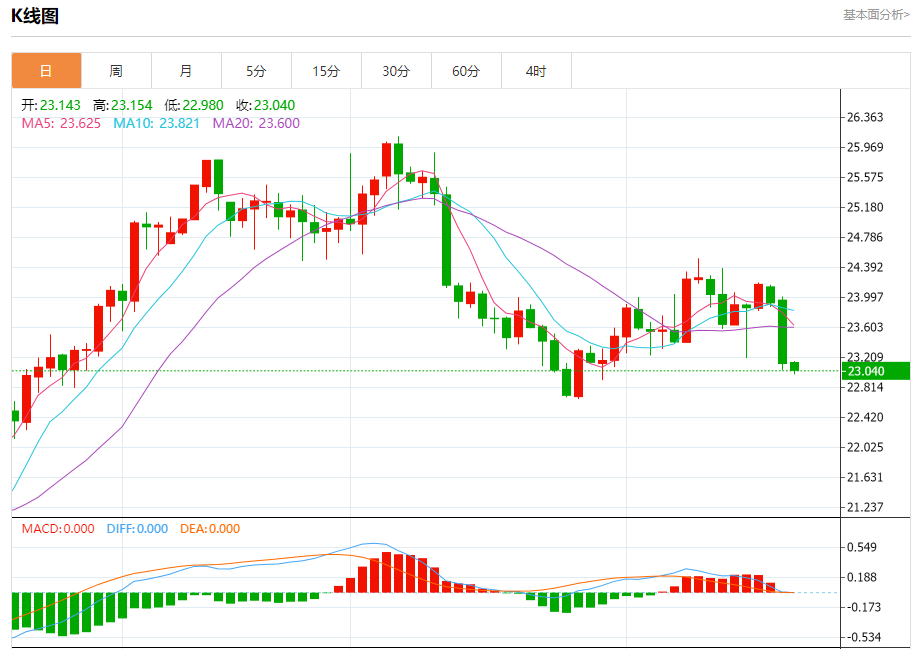Click the 26.363 price axis label
The height and width of the screenshot is (649, 918).
click(865, 117)
